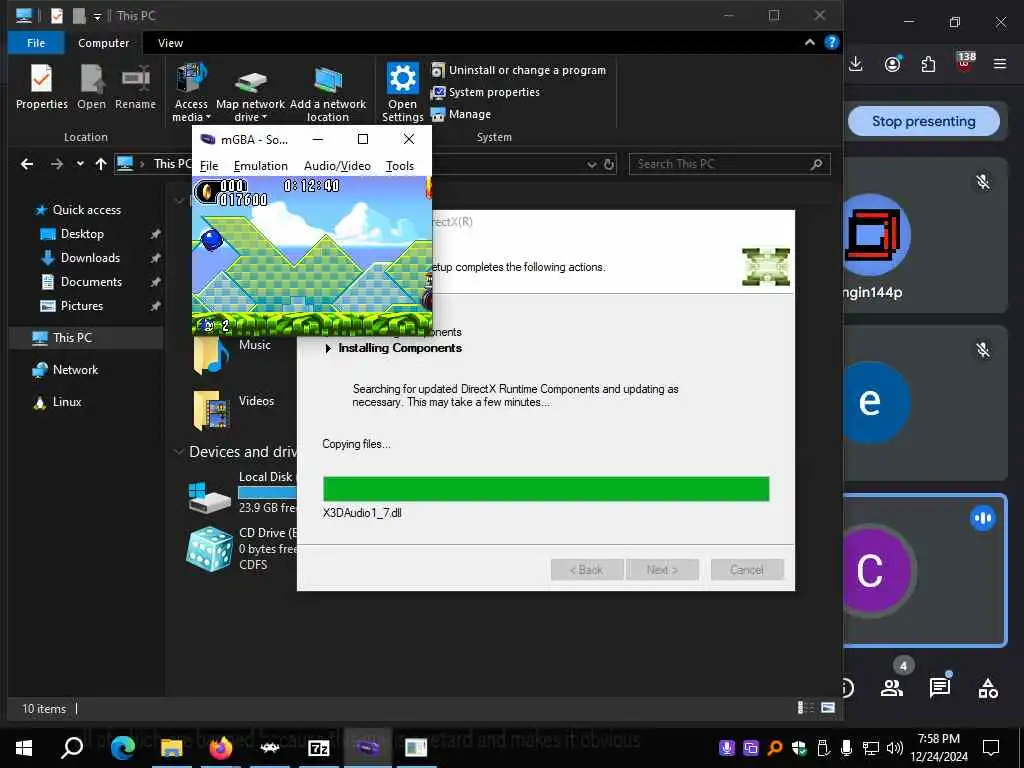The height and width of the screenshot is (768, 1024).
Task: Open the meeting activities shapes icon
Action: [987, 688]
